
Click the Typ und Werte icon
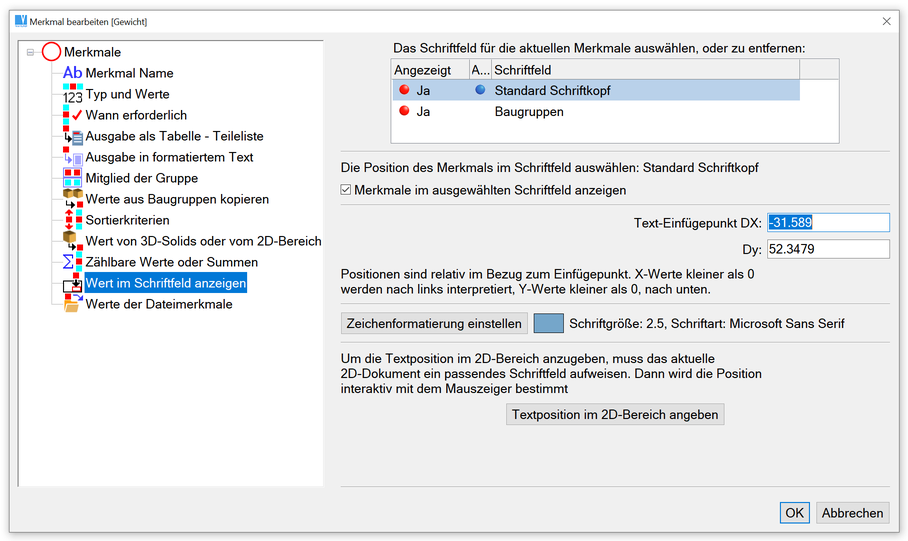coord(72,94)
